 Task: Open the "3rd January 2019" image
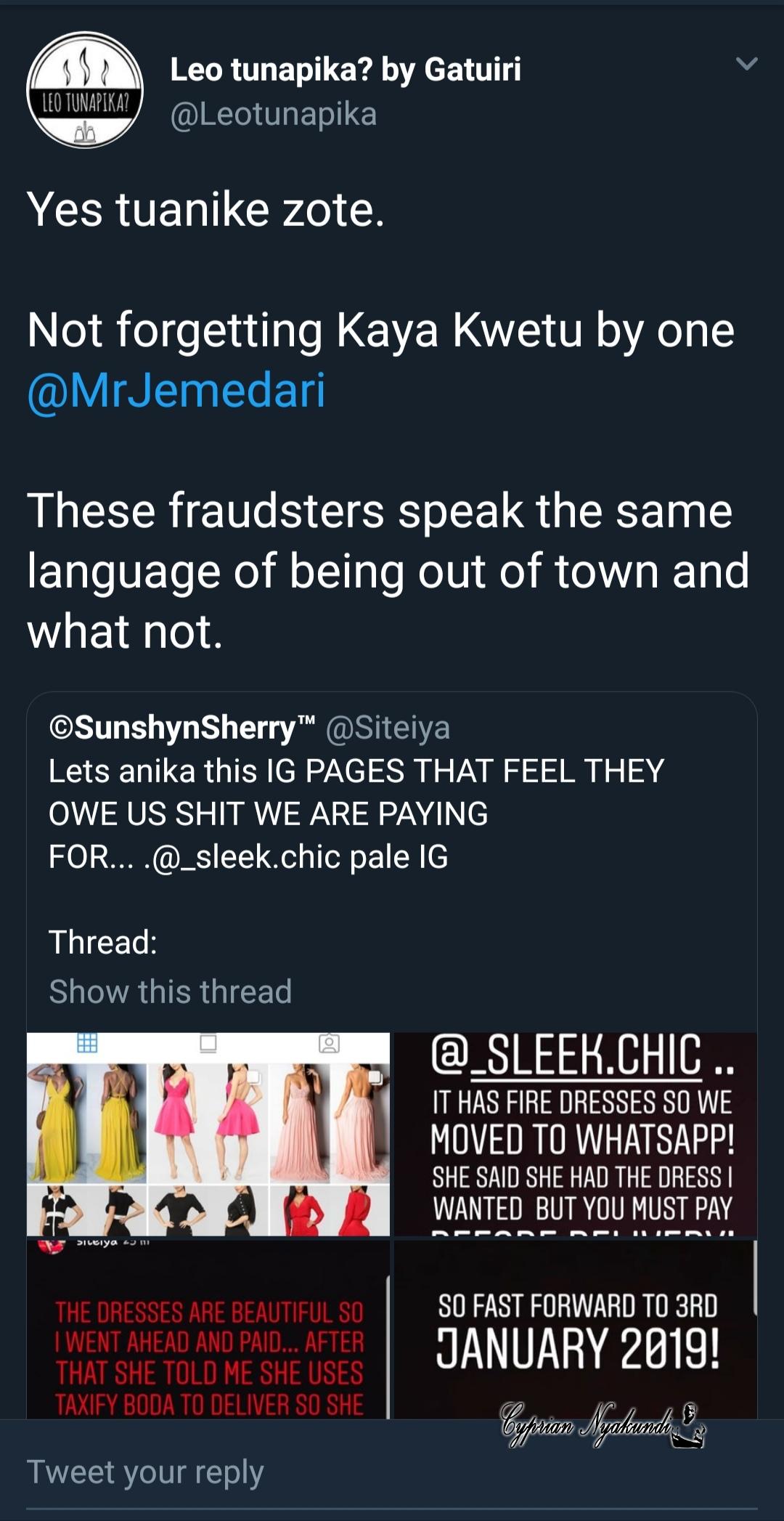[x=576, y=1329]
